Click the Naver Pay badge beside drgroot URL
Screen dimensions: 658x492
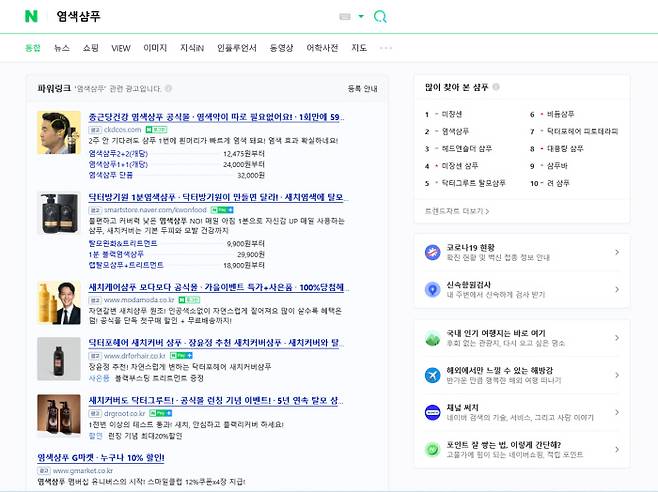click(x=161, y=413)
